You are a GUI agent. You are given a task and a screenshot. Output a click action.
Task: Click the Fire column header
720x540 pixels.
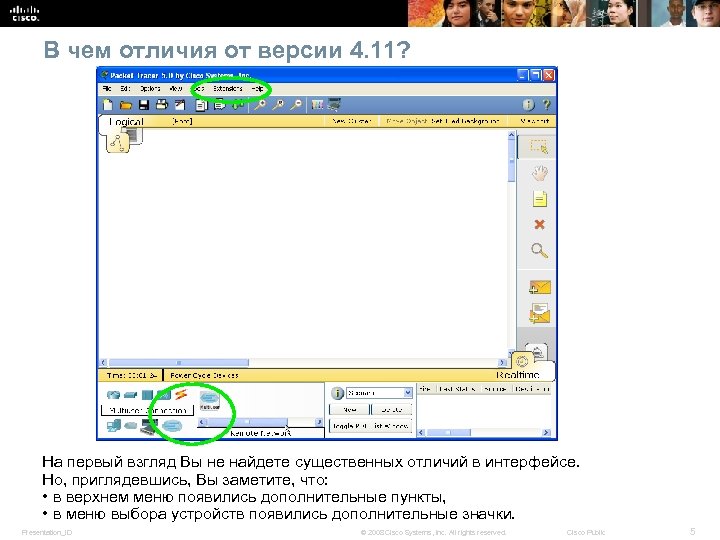pos(425,389)
